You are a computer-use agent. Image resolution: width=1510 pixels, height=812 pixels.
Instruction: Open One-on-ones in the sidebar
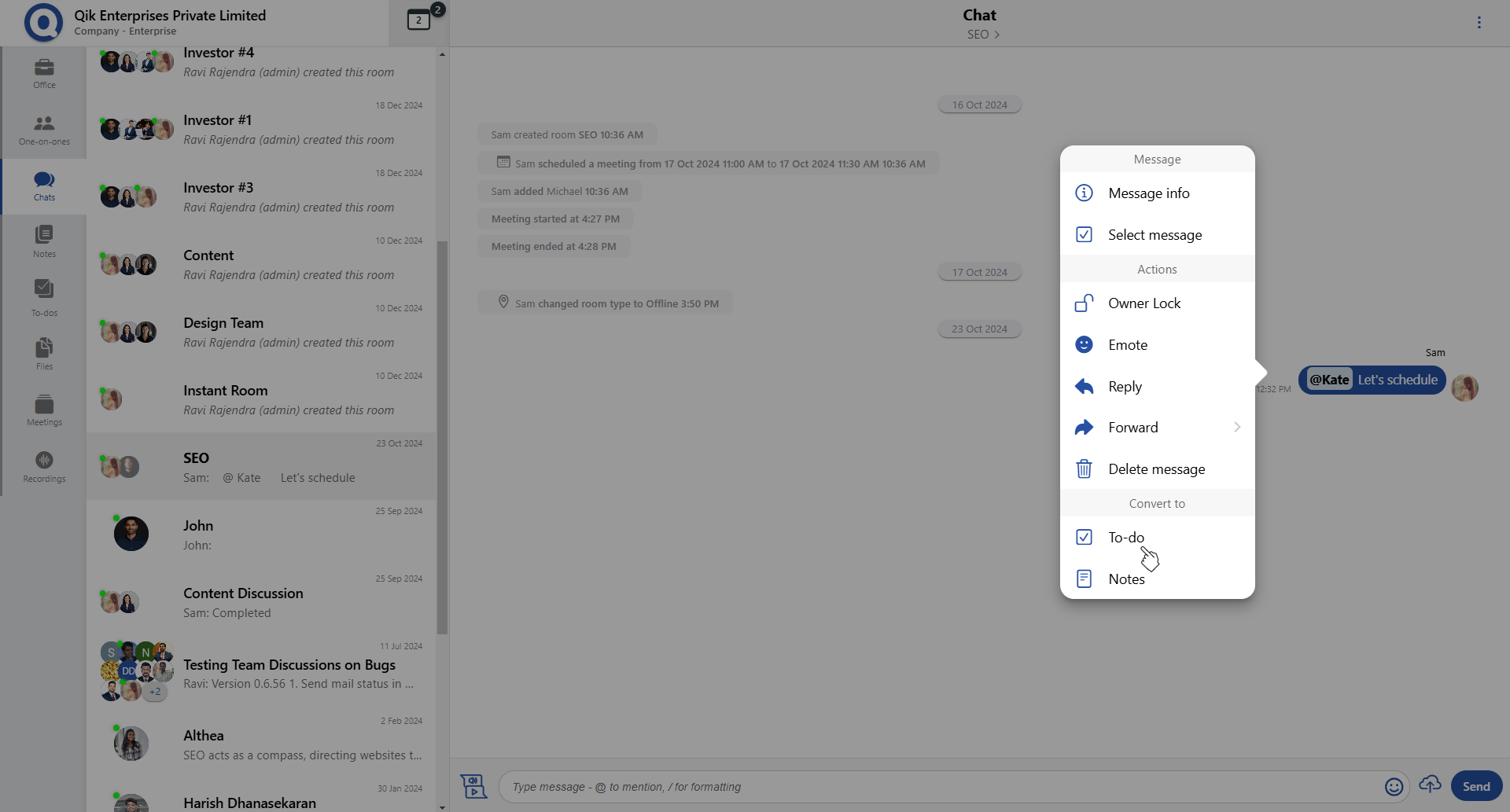coord(44,130)
